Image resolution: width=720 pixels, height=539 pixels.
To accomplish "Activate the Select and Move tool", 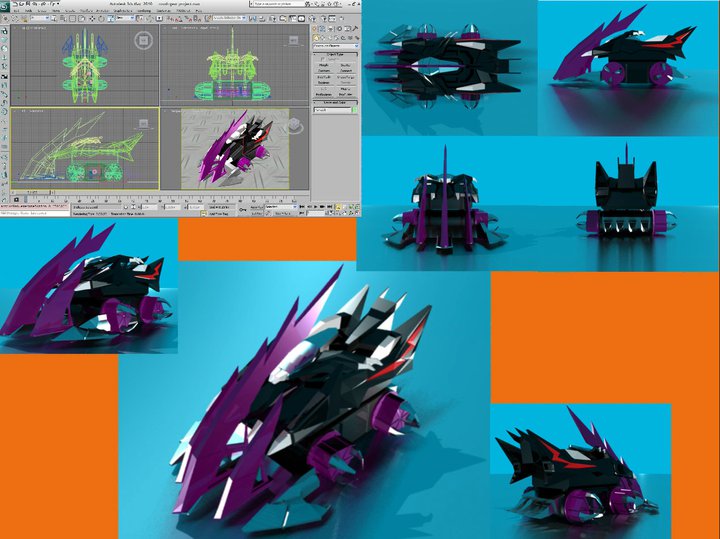I will (x=92, y=18).
